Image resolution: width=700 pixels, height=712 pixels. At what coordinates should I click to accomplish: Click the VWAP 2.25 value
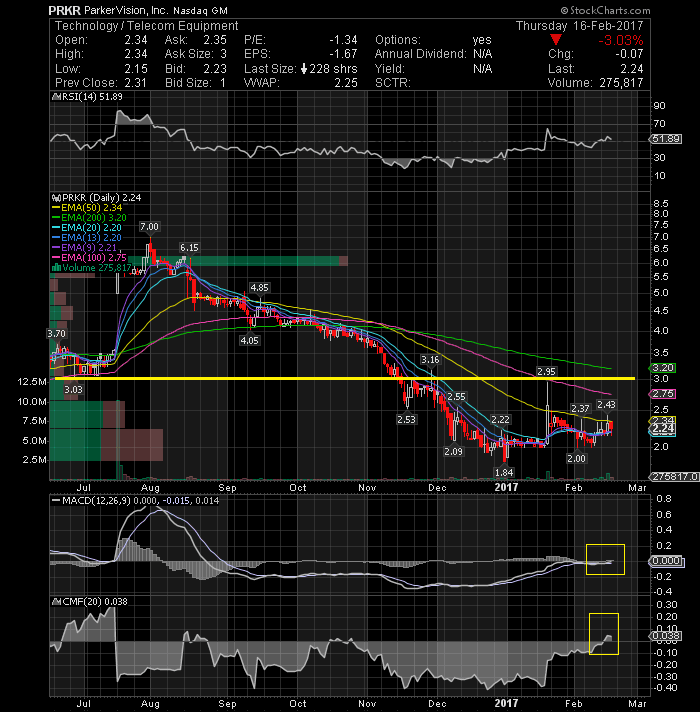click(x=346, y=83)
